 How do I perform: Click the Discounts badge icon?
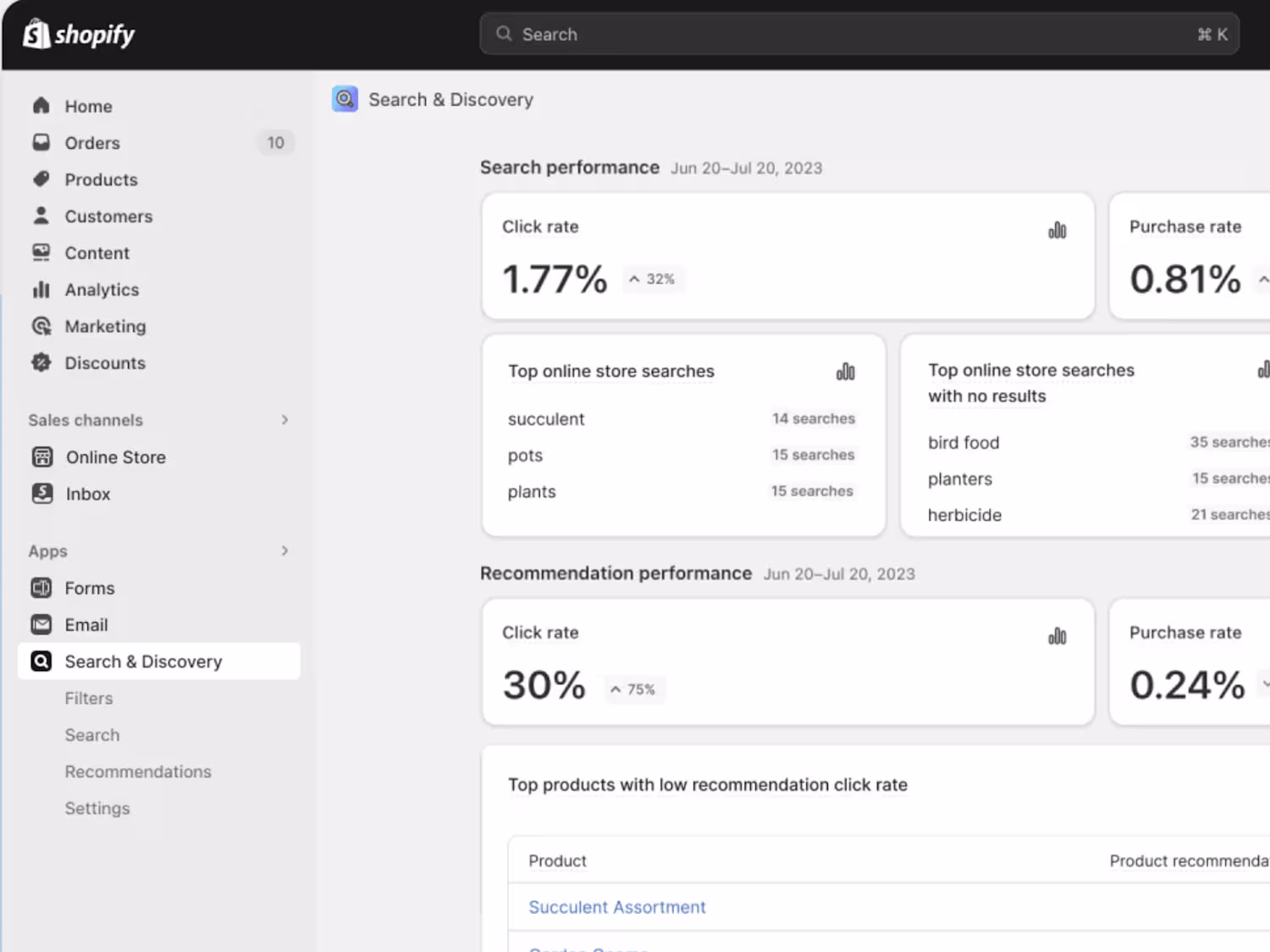point(41,363)
